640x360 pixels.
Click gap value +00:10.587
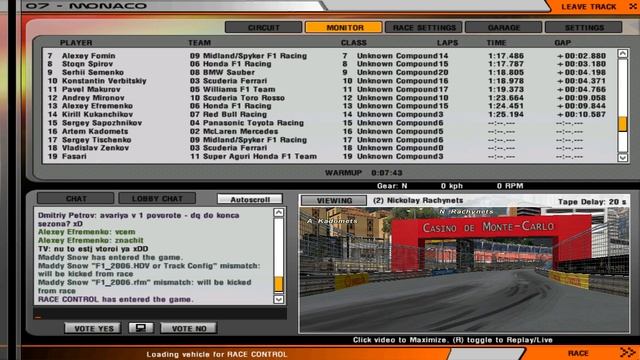tap(581, 115)
